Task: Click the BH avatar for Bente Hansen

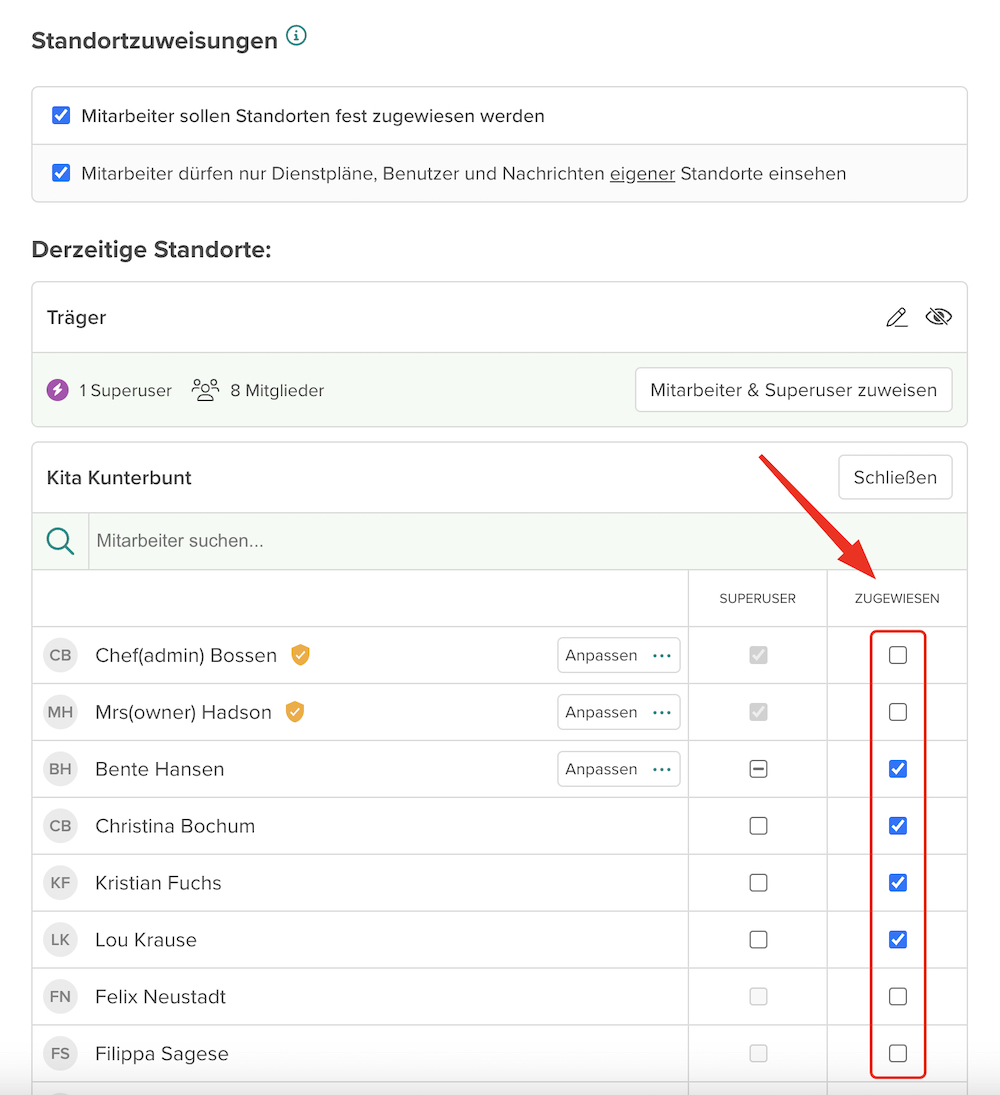Action: 60,769
